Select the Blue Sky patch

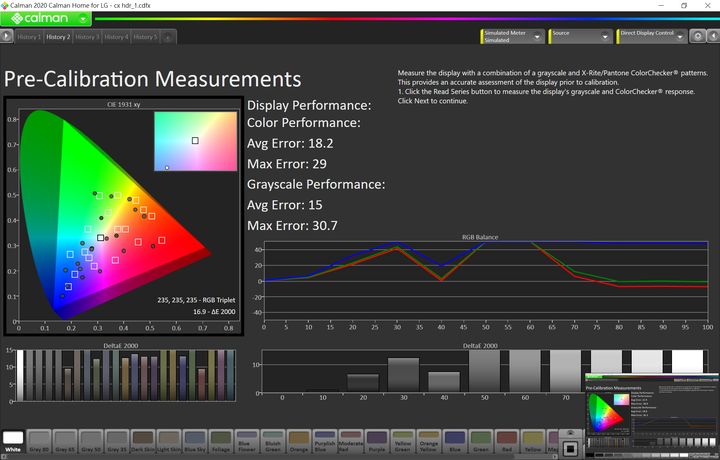[195, 441]
